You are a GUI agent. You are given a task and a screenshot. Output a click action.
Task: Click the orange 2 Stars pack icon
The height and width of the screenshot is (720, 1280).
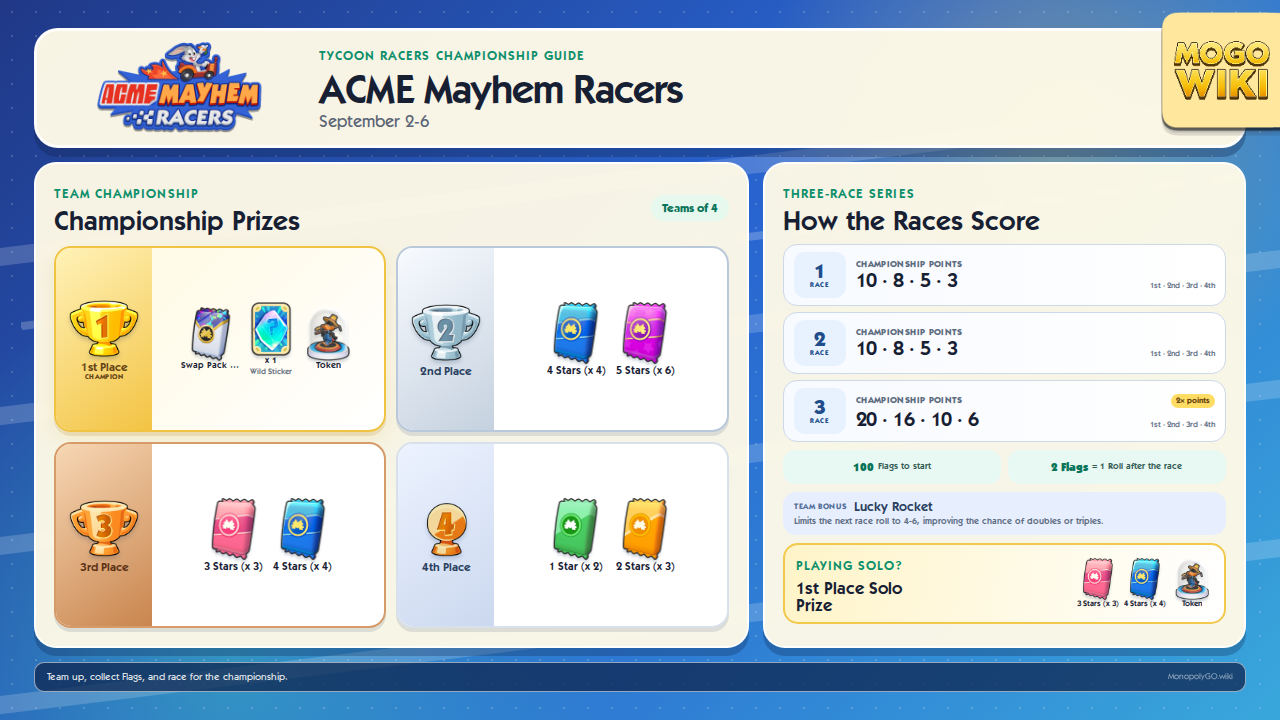click(x=645, y=529)
